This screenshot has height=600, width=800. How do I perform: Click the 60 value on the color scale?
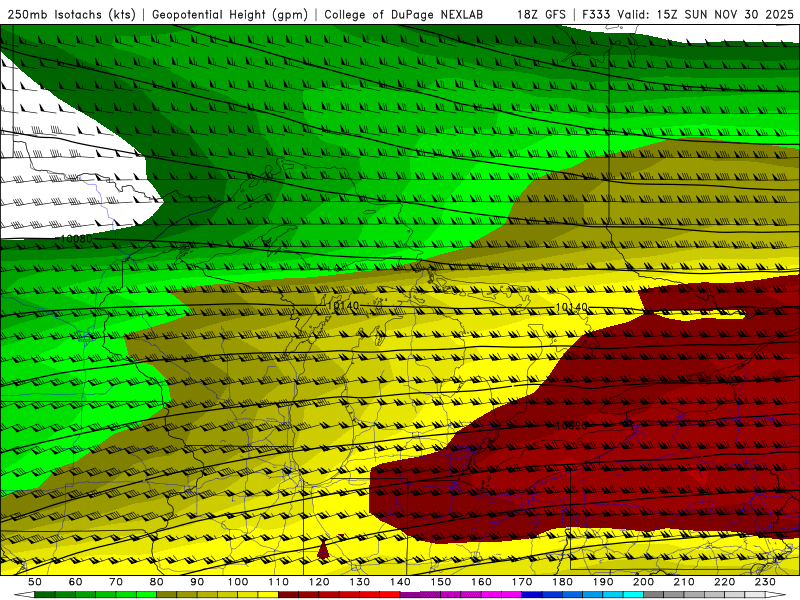pyautogui.click(x=75, y=582)
